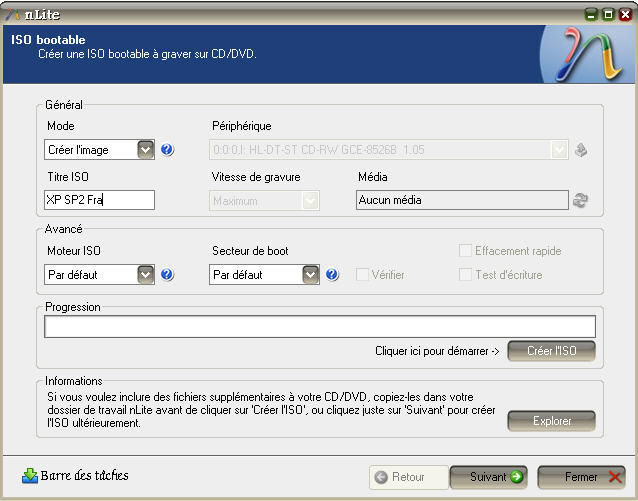Image resolution: width=638 pixels, height=501 pixels.
Task: Click inside the Titre ISO text field
Action: tap(99, 200)
